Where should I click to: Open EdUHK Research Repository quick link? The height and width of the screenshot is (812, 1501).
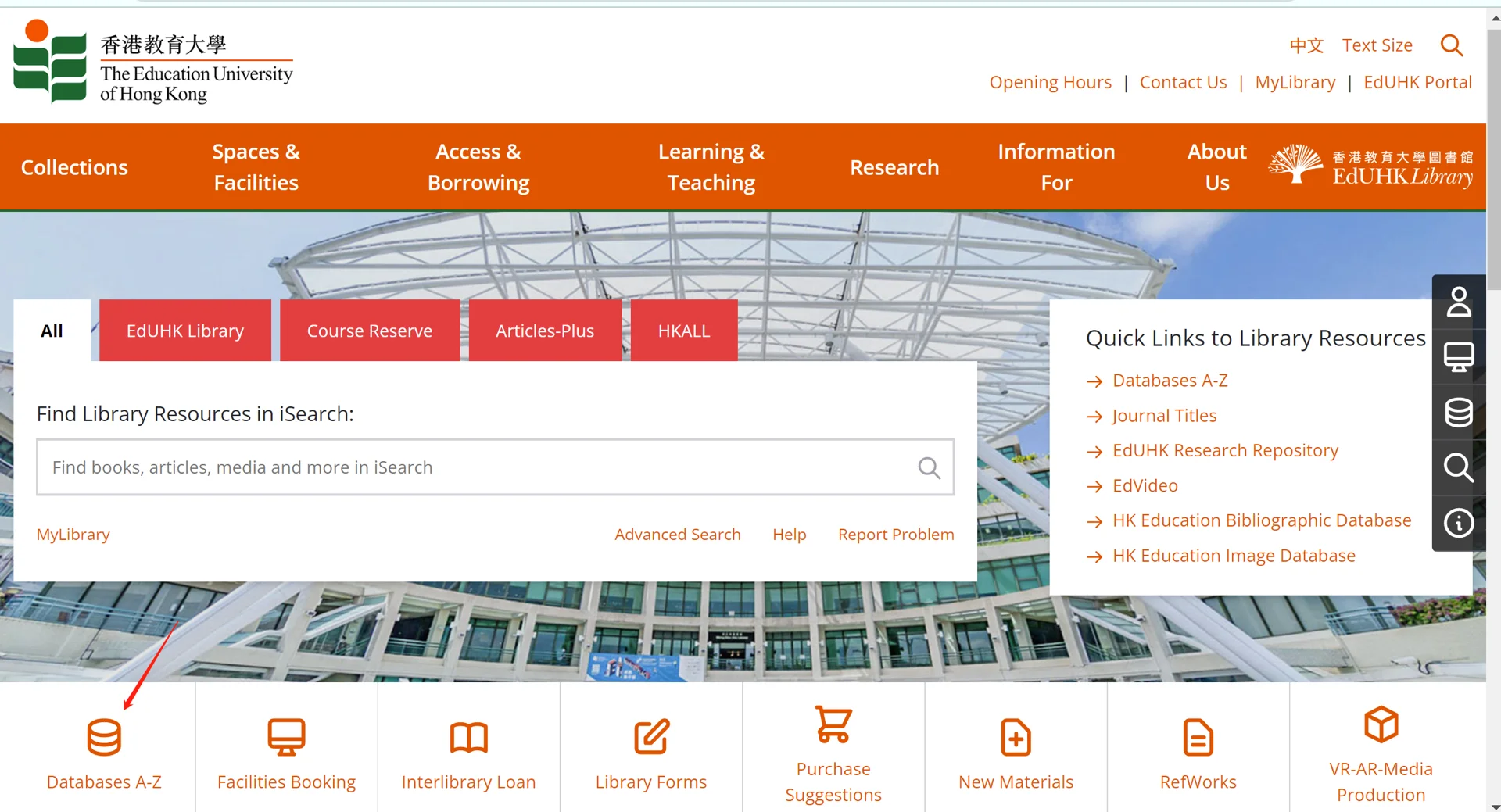[x=1226, y=451]
